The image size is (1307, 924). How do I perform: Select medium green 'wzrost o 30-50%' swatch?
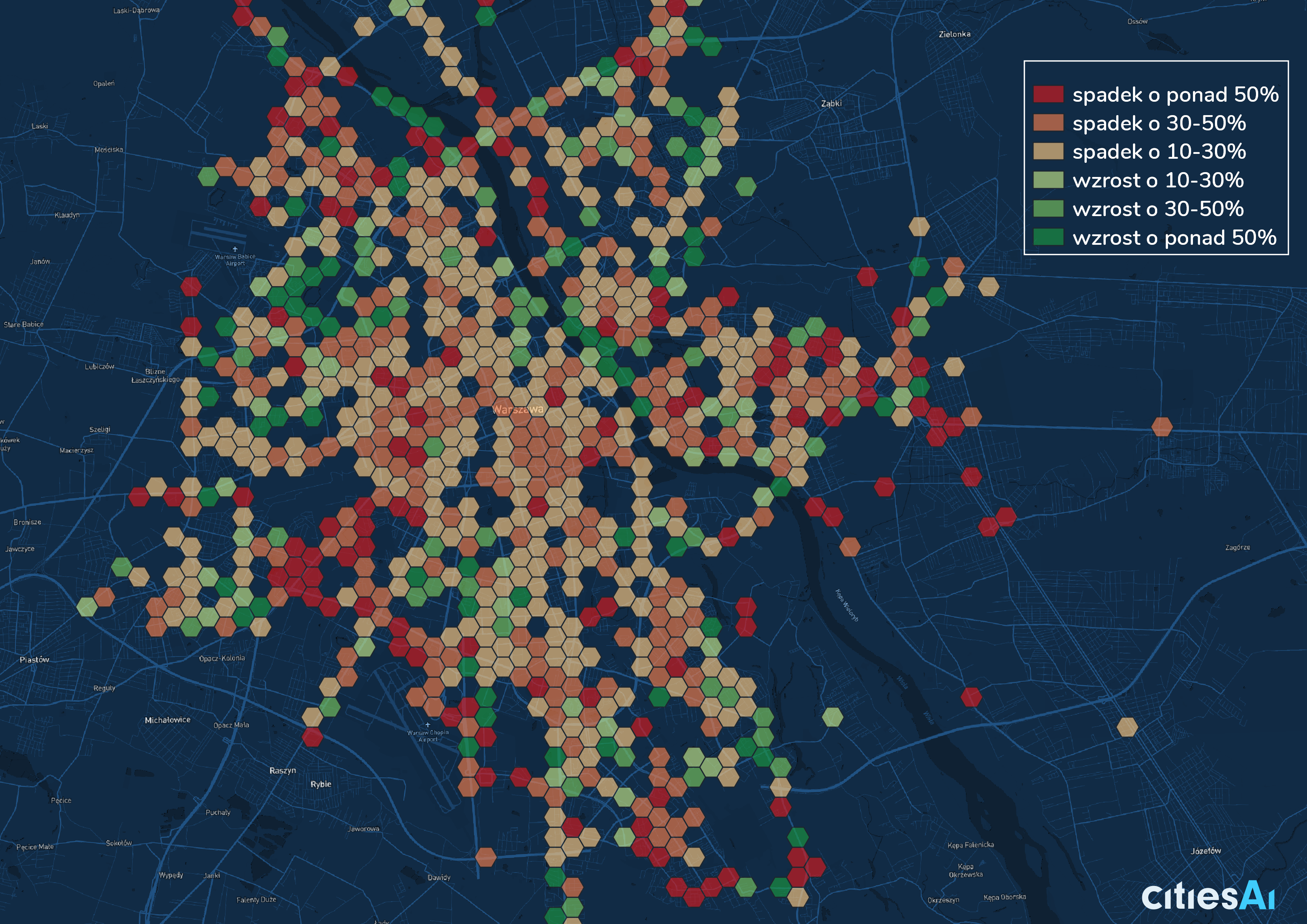pyautogui.click(x=1048, y=209)
